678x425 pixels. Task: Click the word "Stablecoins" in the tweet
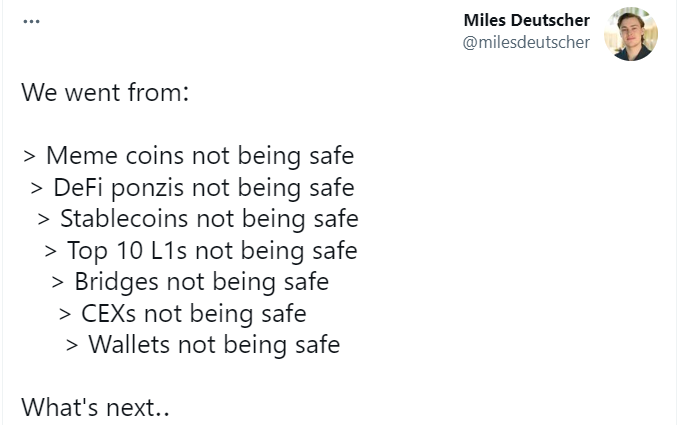point(124,218)
